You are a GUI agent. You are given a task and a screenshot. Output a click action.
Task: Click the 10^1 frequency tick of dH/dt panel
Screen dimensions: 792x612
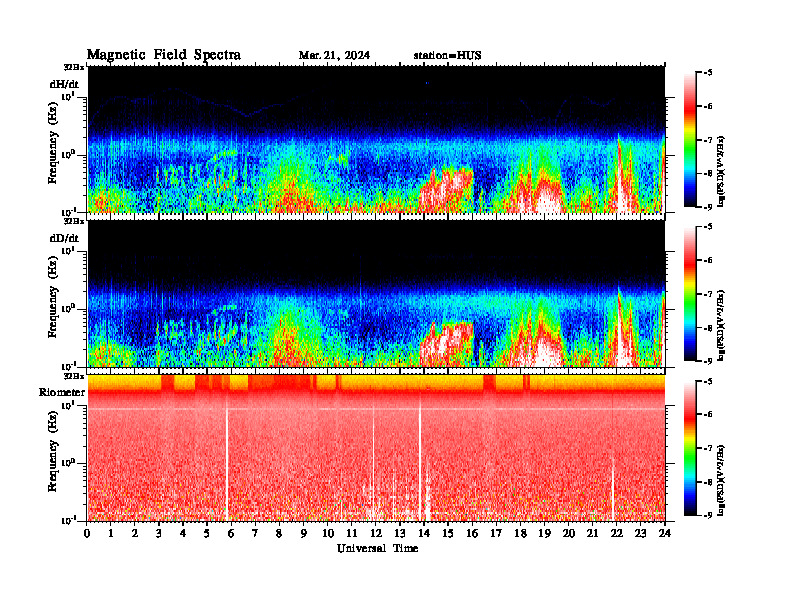67,96
